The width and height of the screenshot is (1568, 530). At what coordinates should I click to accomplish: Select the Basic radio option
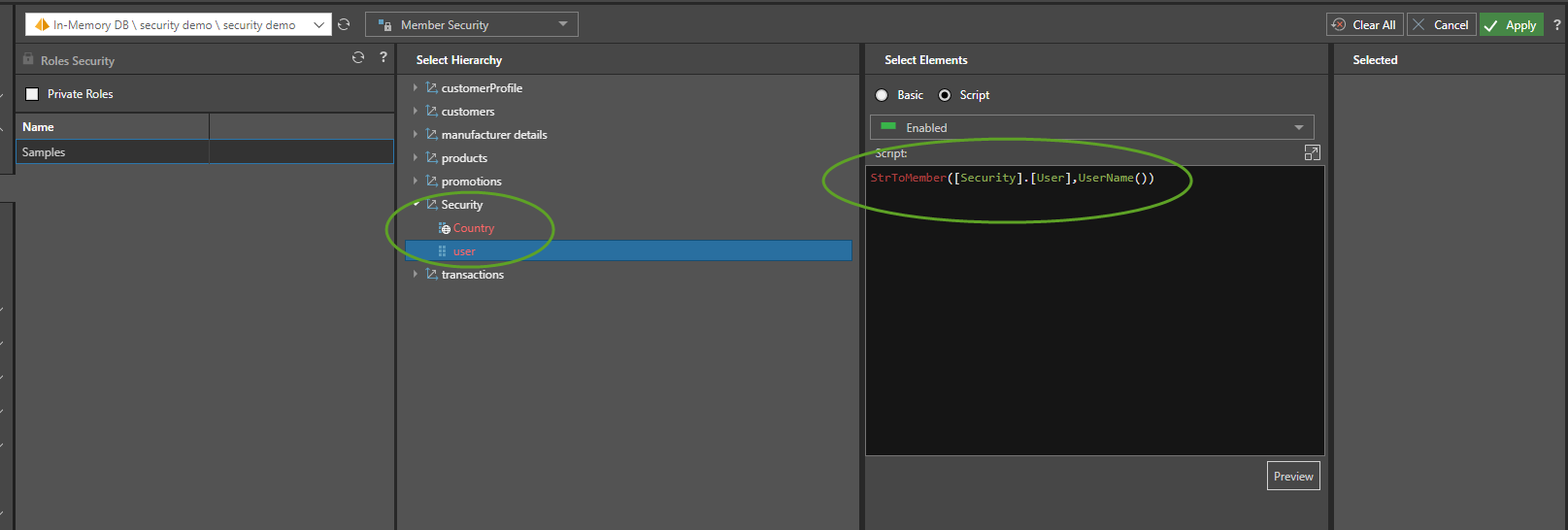coord(882,95)
